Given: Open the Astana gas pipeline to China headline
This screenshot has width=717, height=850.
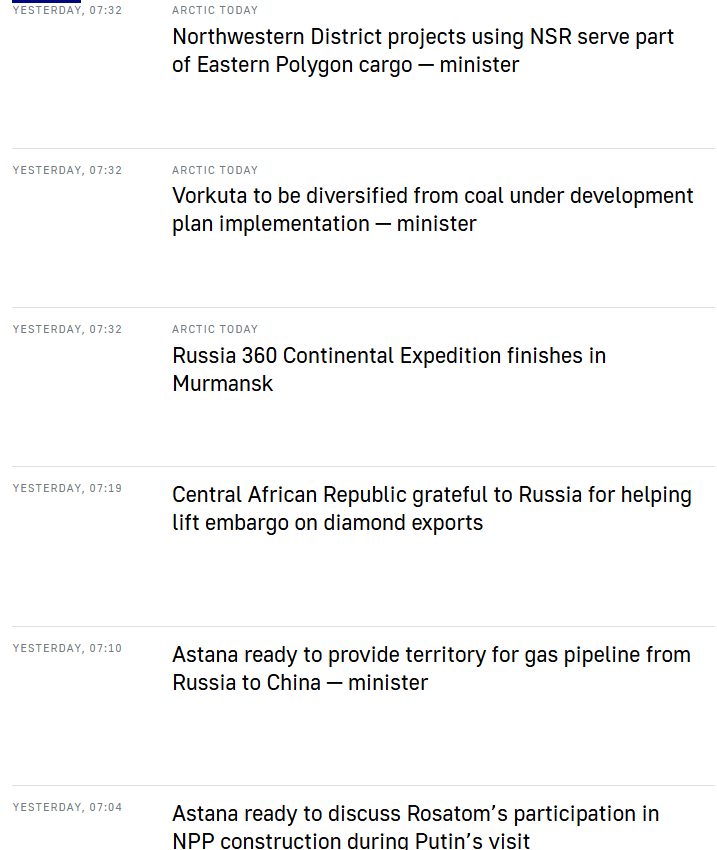Looking at the screenshot, I should click(x=431, y=655).
